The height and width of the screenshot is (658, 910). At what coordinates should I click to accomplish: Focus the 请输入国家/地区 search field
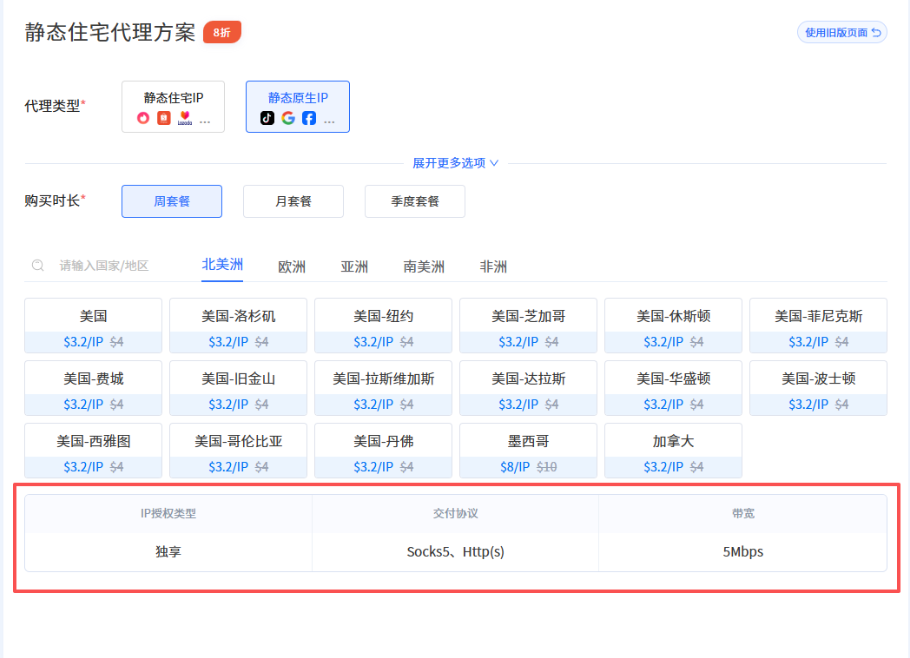(x=104, y=266)
